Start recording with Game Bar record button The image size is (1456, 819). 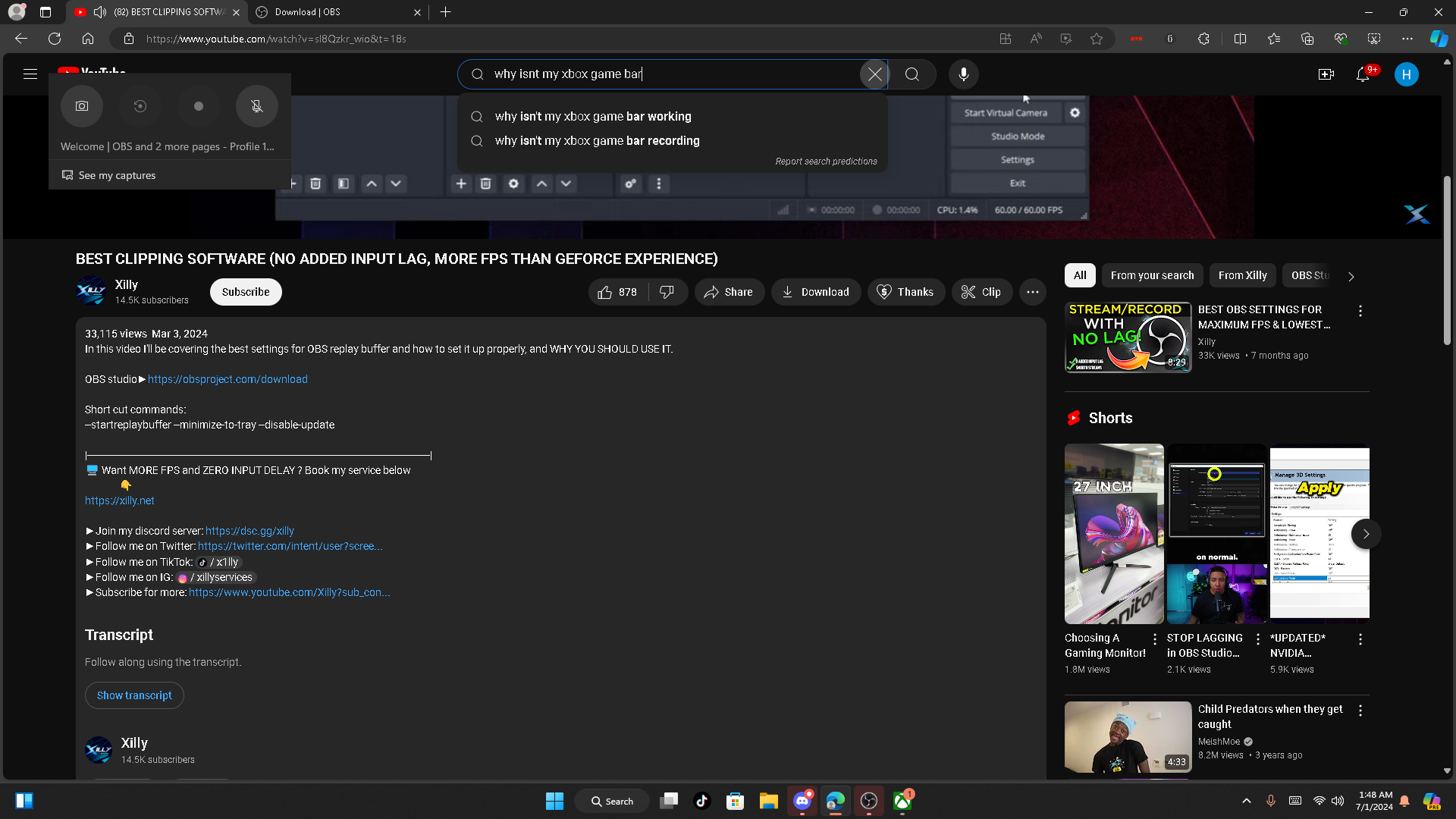click(x=199, y=106)
